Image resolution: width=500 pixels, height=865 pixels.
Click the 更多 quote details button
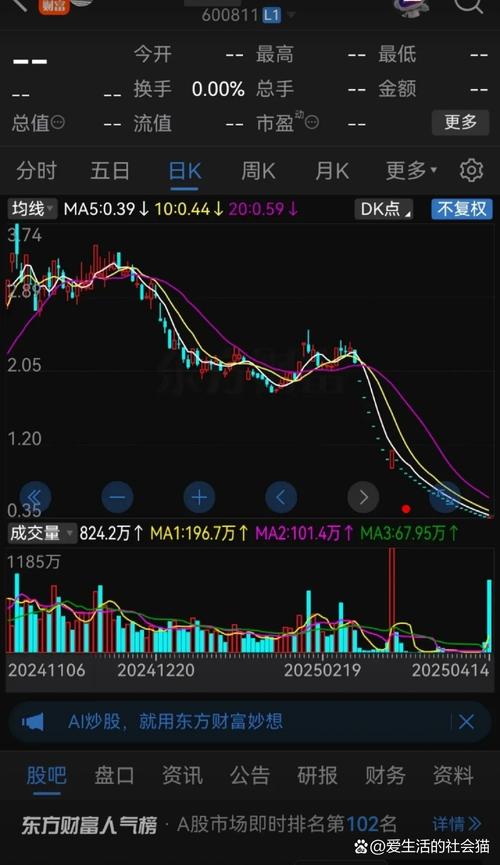[460, 122]
